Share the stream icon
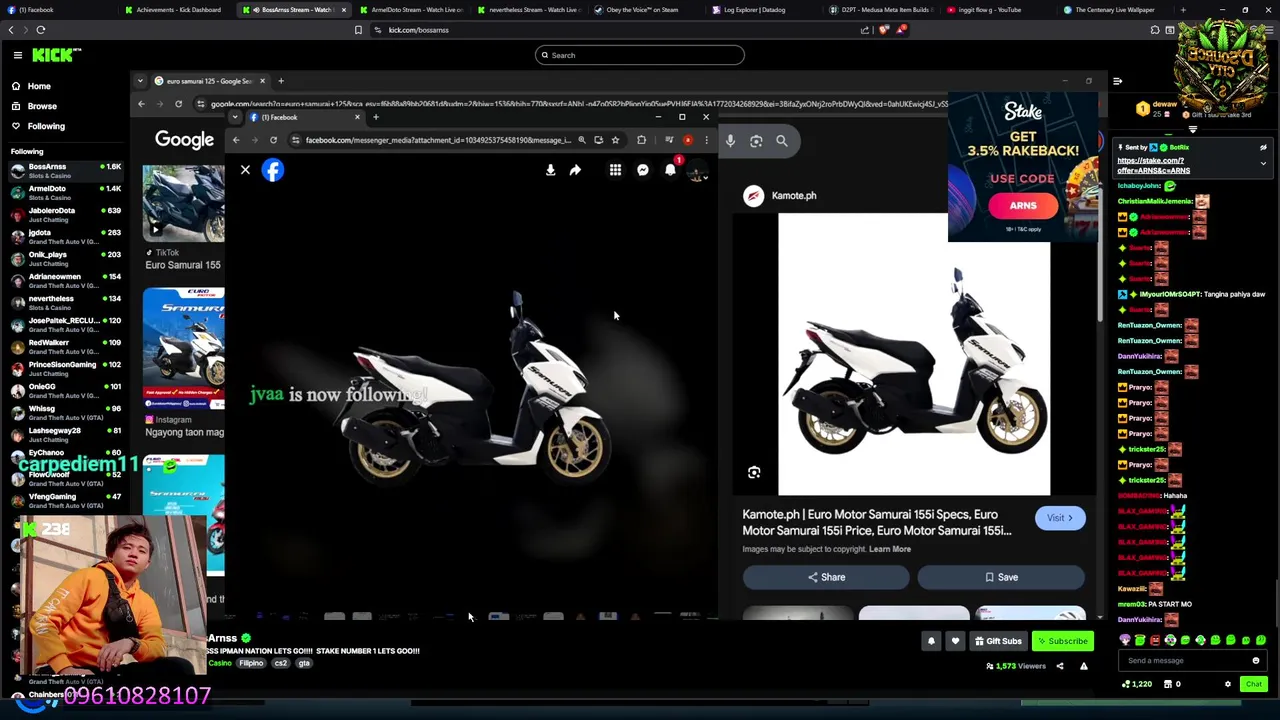This screenshot has height=720, width=1280. click(1060, 666)
